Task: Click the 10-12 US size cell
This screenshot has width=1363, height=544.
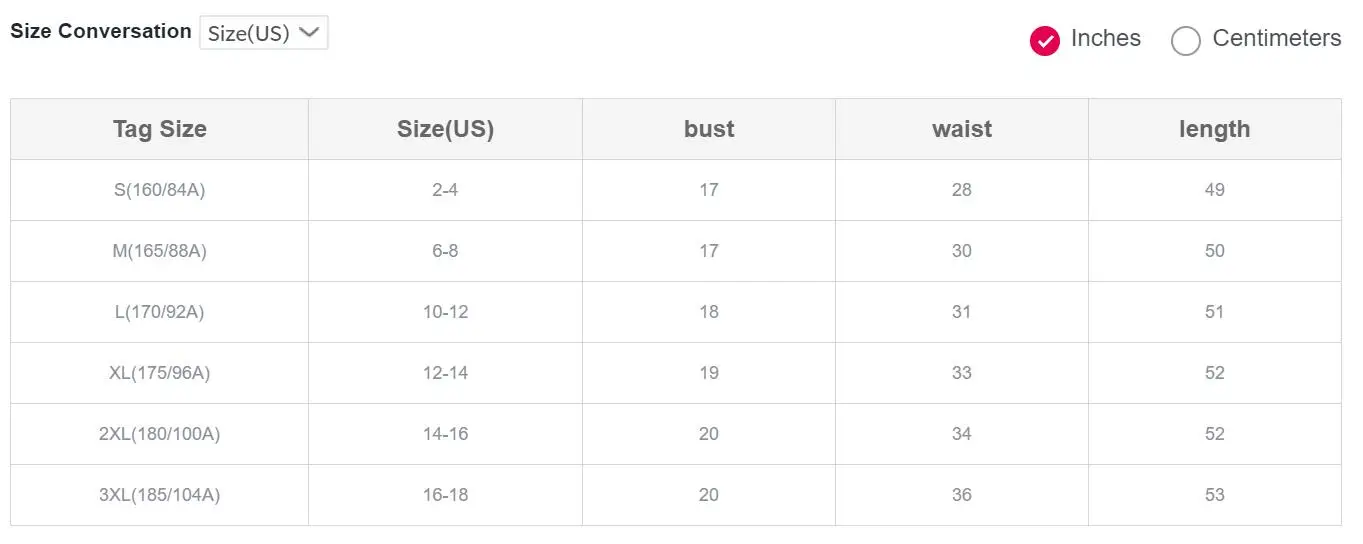Action: (x=445, y=312)
